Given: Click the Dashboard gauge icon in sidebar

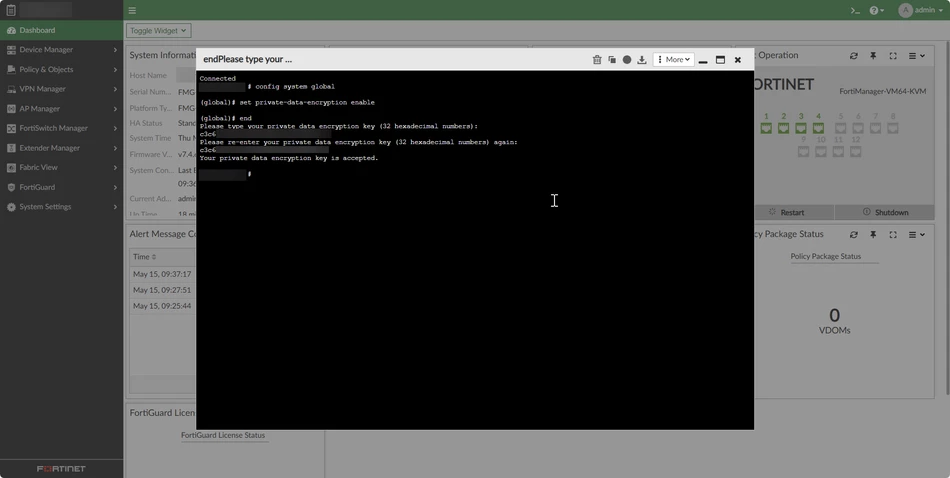Looking at the screenshot, I should [11, 30].
